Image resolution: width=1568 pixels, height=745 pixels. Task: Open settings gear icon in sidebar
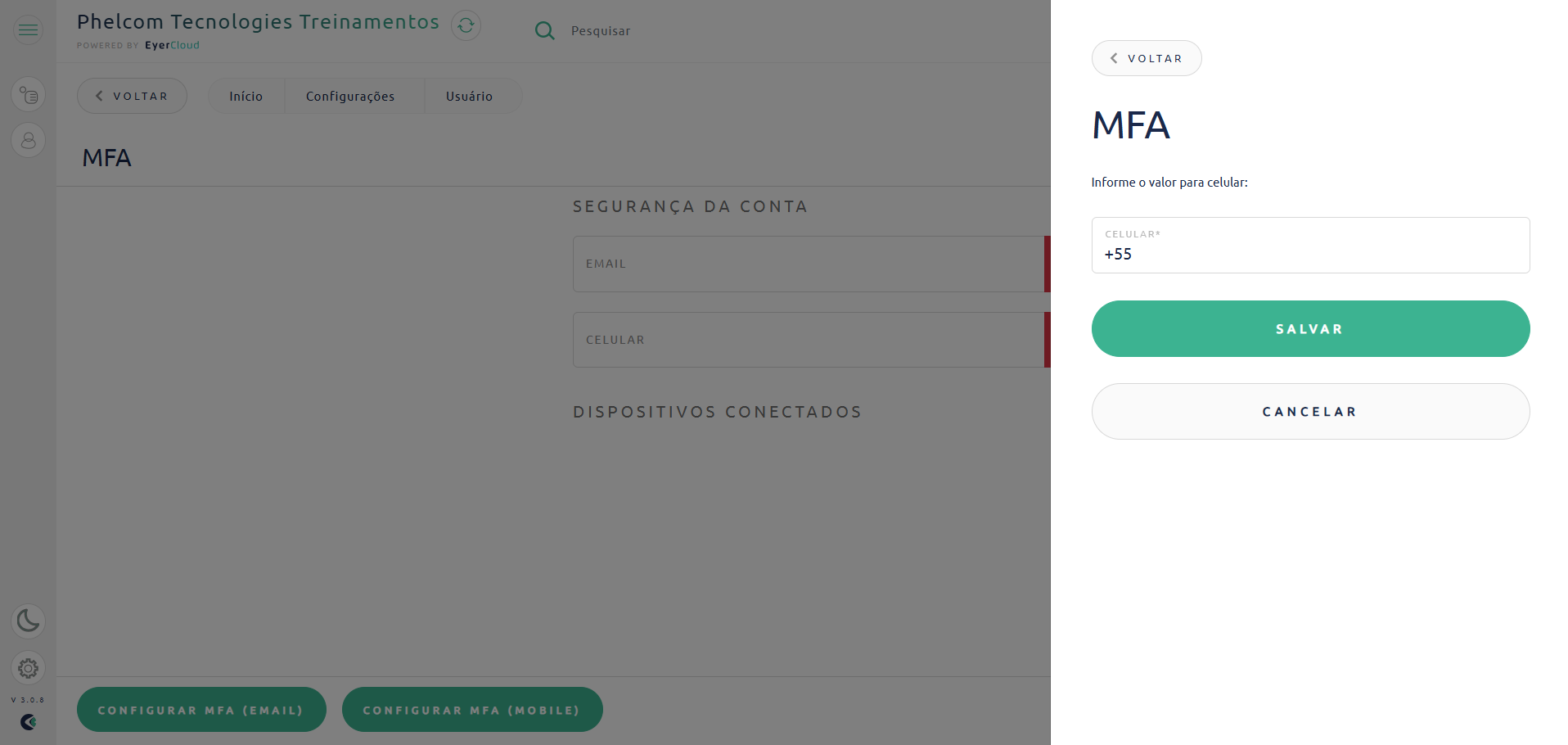tap(28, 668)
